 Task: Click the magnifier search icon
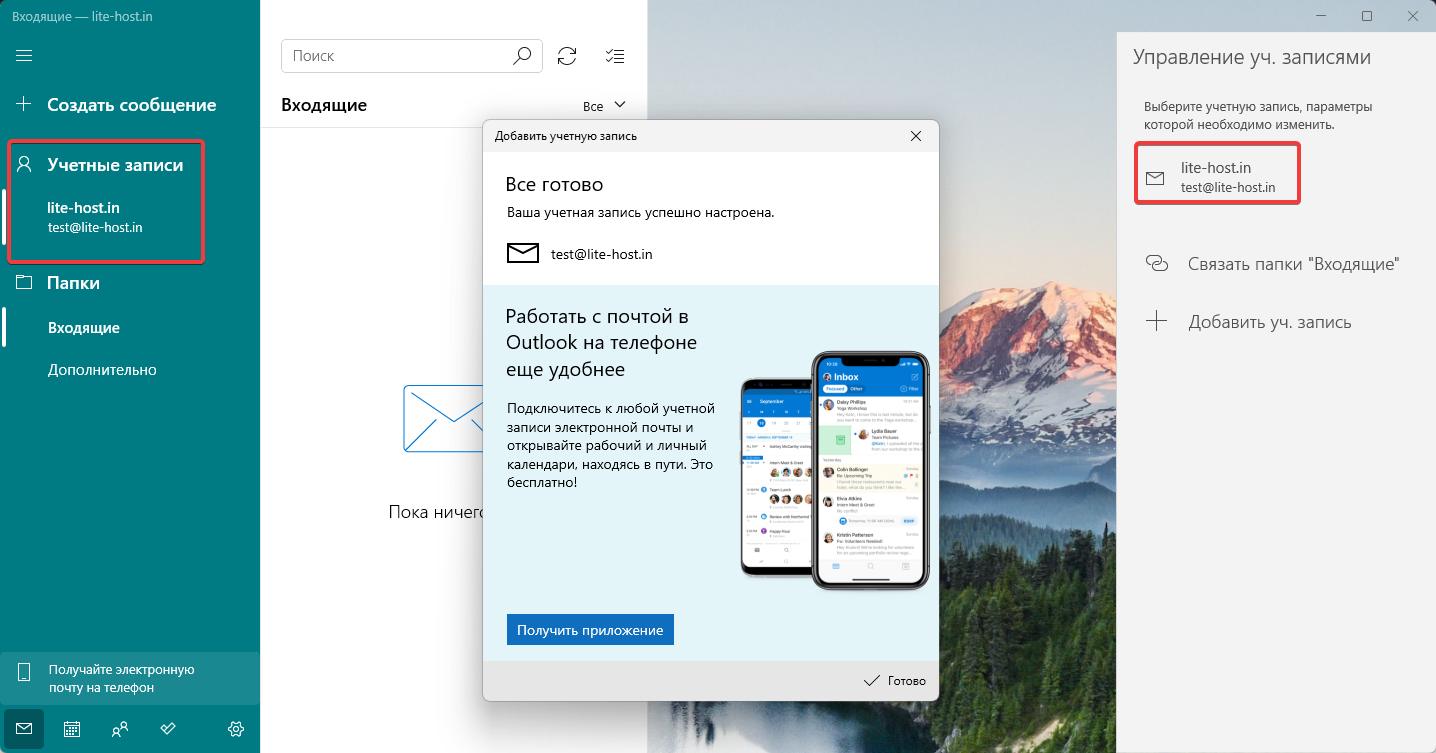[523, 56]
